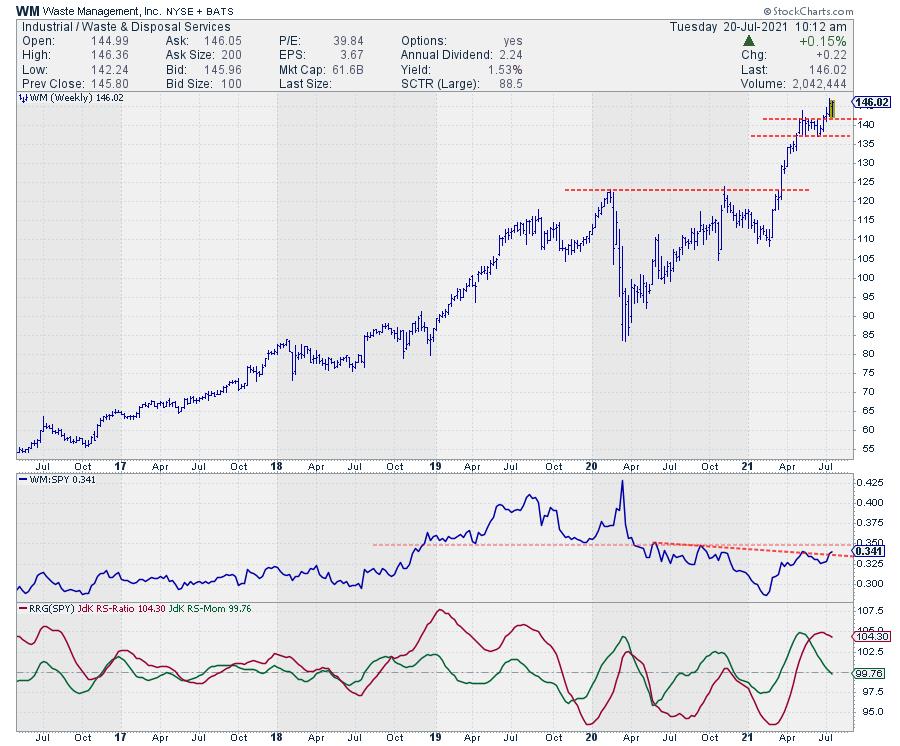Open the StockCharts.com copyright link

(x=813, y=11)
